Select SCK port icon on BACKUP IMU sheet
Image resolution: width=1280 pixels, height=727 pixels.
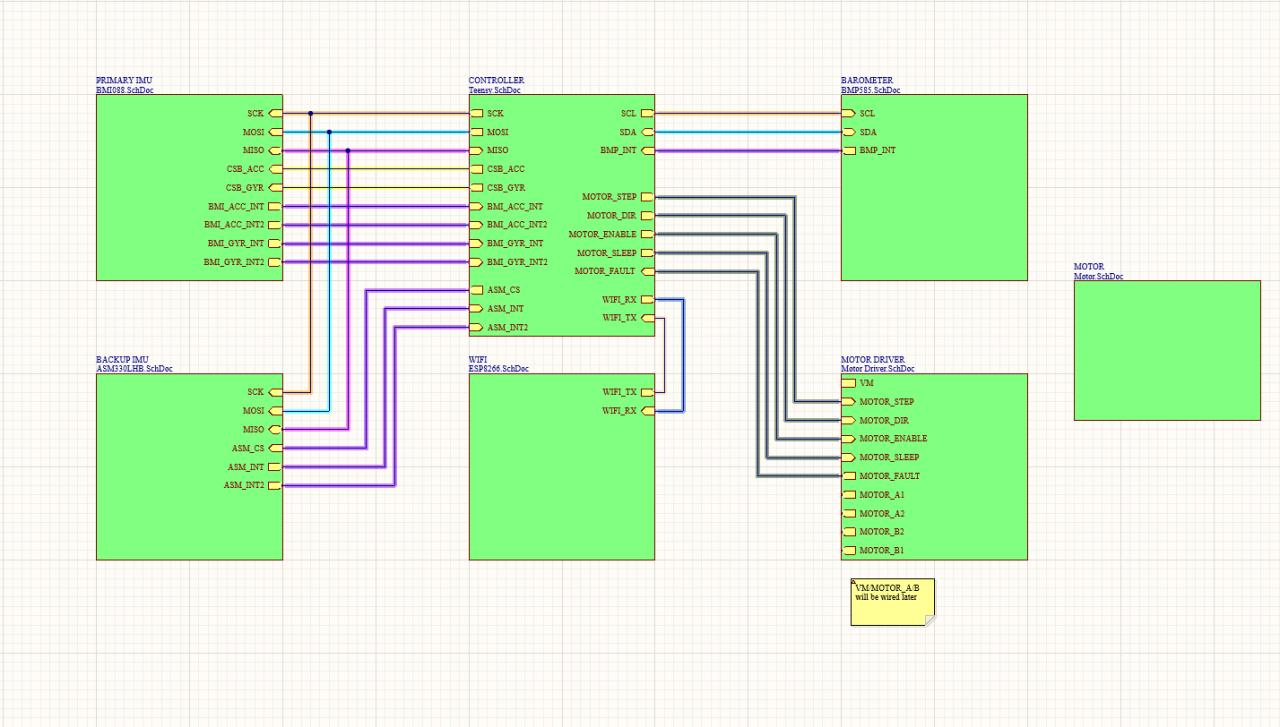click(x=275, y=392)
